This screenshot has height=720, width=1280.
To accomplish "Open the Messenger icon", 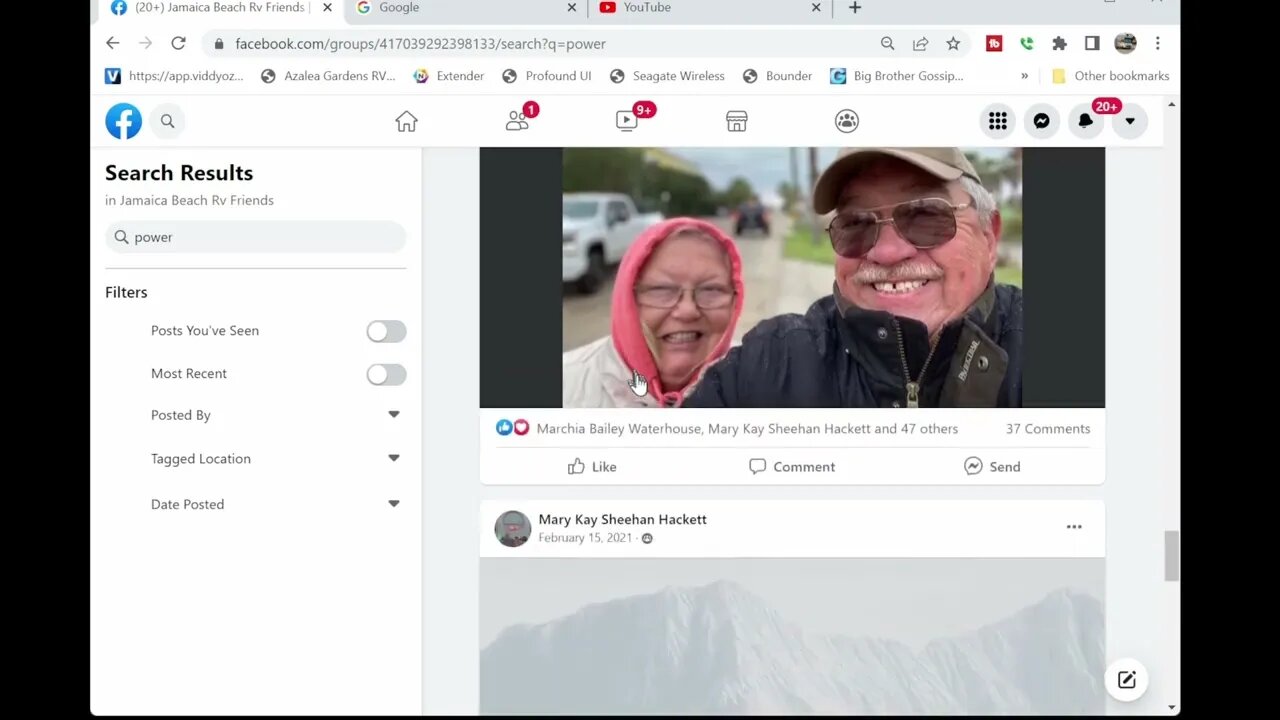I will 1041,121.
